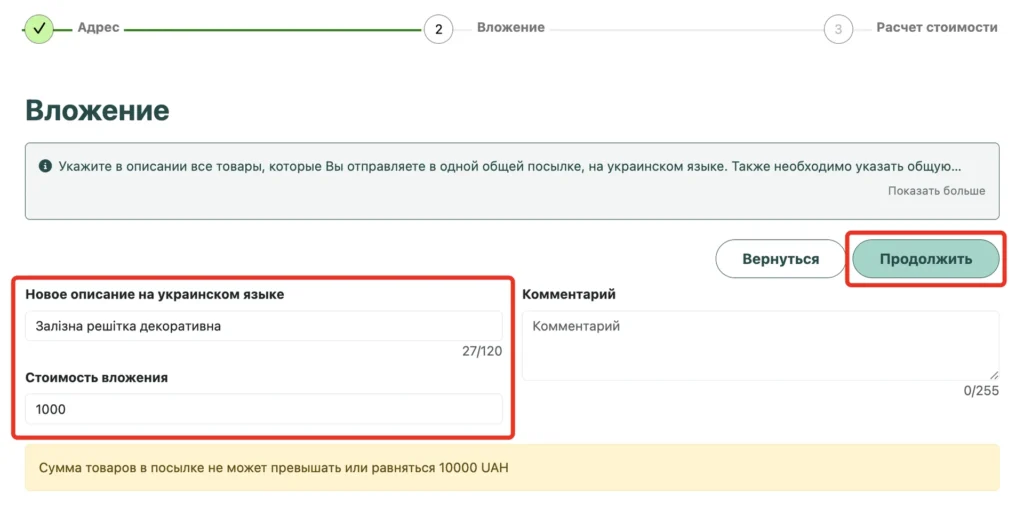Focus the Стоимость вложения input with 1000
The image size is (1024, 518).
coord(264,409)
